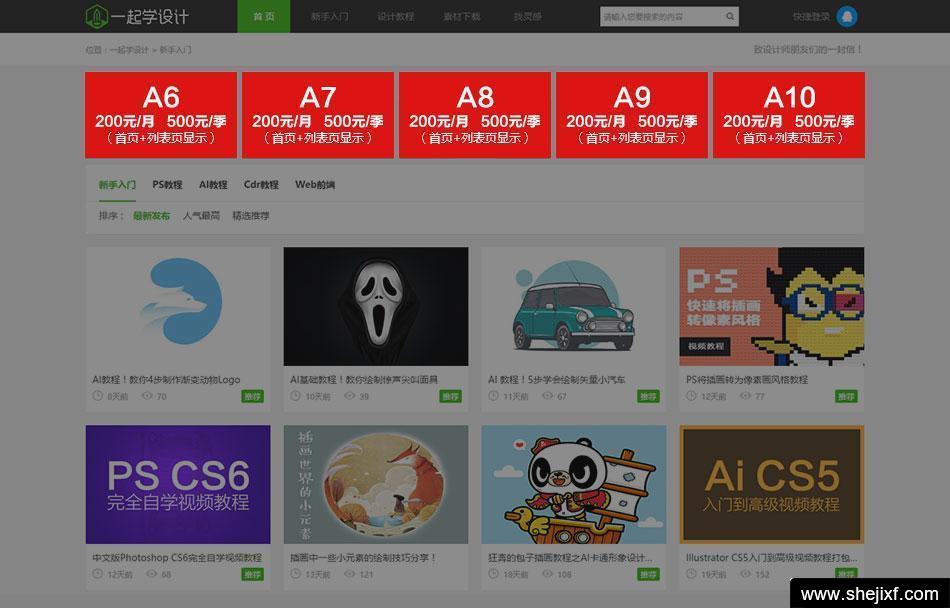Open the blue animal logo thumbnail
Screen dimensions: 950x608
178,306
